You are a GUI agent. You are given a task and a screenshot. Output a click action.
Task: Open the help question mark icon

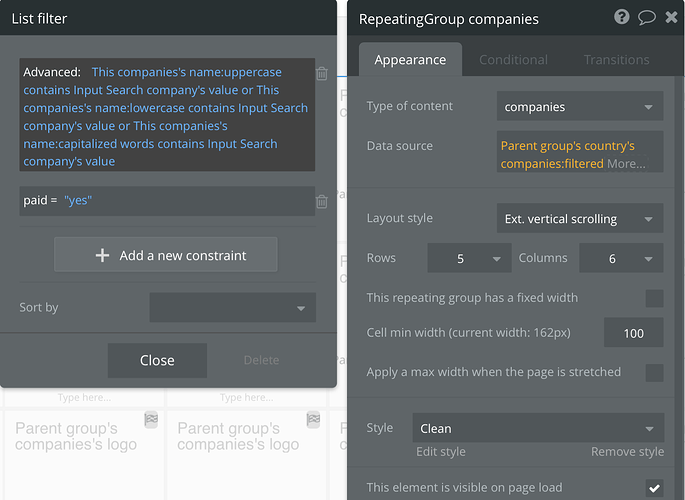tap(622, 17)
